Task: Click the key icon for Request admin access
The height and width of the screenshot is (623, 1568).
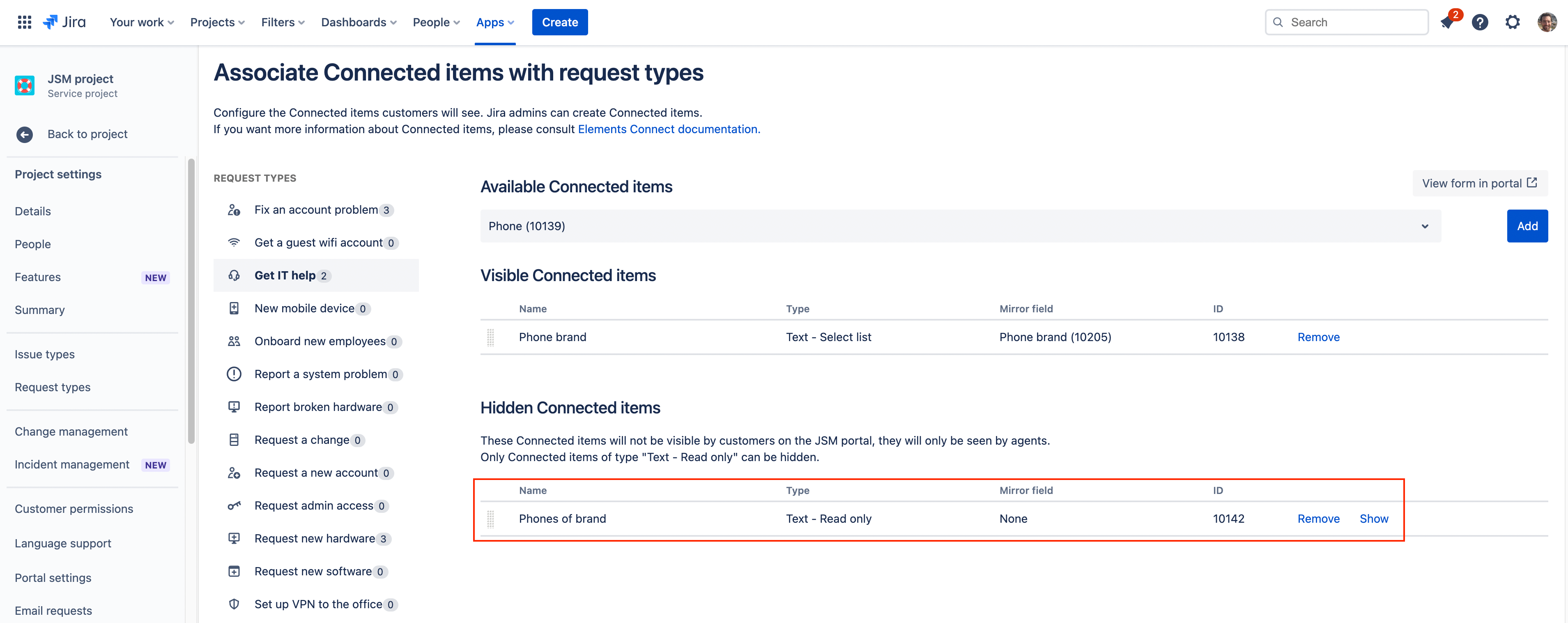Action: [x=235, y=505]
